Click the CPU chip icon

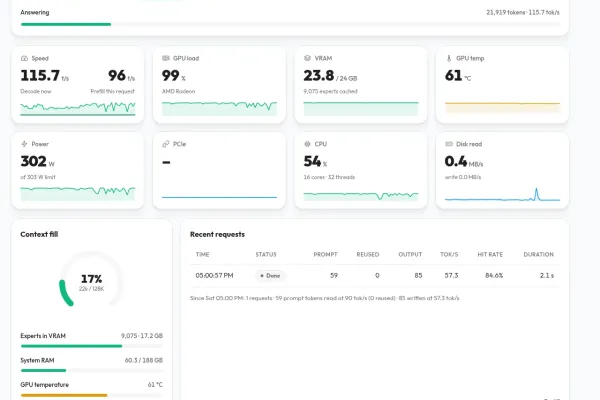point(307,144)
